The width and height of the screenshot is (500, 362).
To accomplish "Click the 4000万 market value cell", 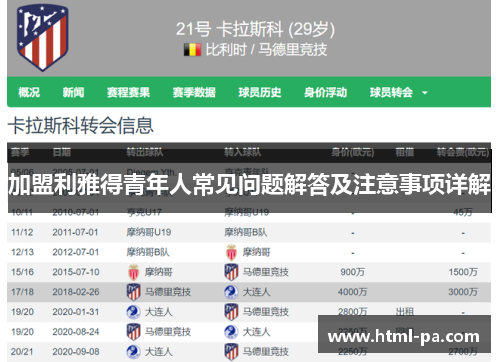I will [x=352, y=292].
